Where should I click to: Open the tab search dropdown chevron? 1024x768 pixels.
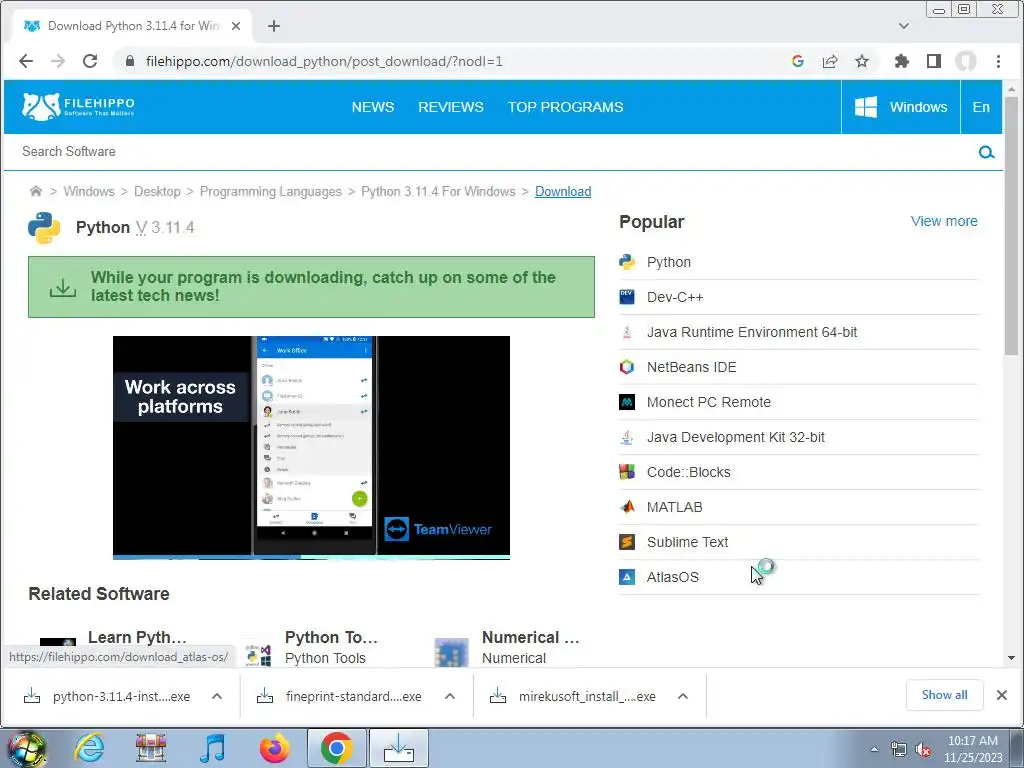904,26
